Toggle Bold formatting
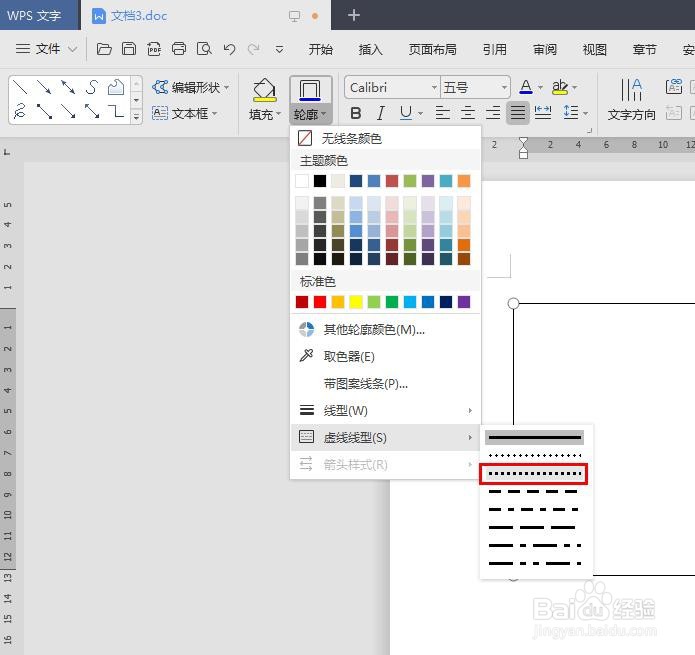This screenshot has height=655, width=695. coord(355,113)
